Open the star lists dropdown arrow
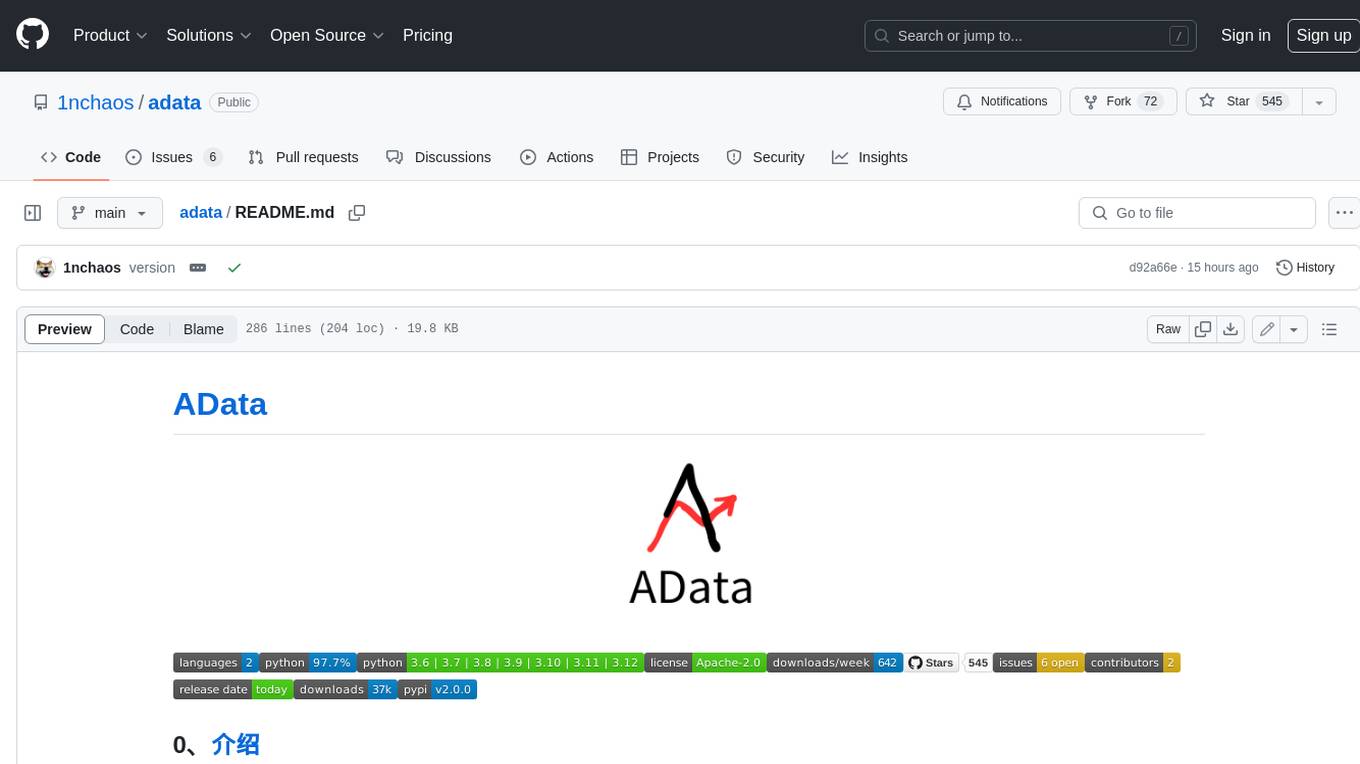 point(1319,102)
